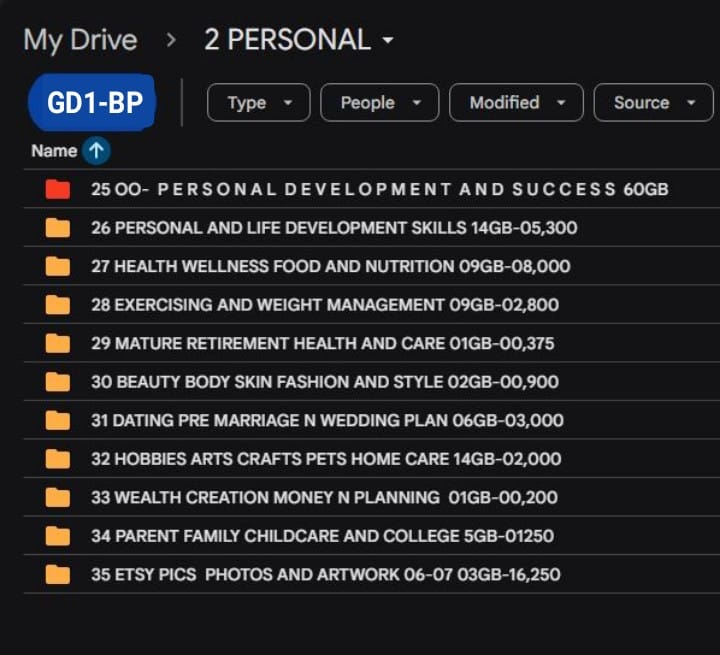
Task: Open the Modified filter dropdown
Action: (x=516, y=103)
